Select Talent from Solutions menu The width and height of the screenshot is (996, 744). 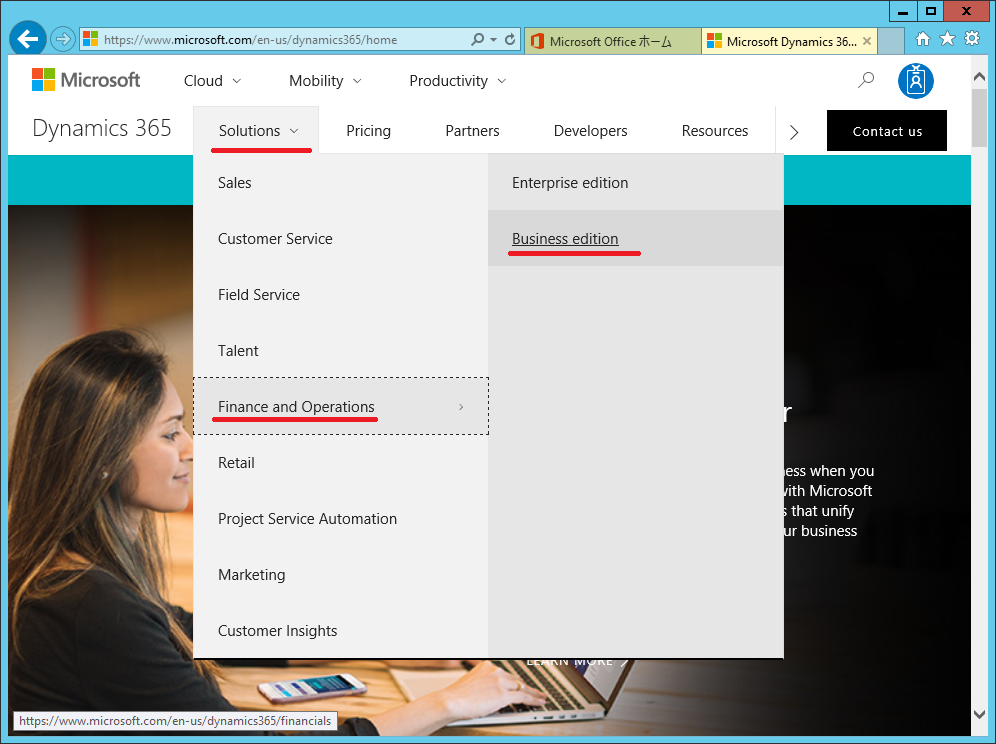point(340,351)
